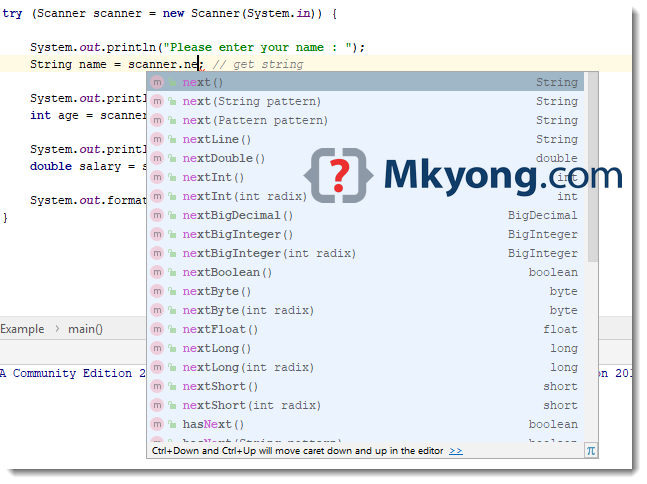Click the pi icon in popup footer

point(591,451)
